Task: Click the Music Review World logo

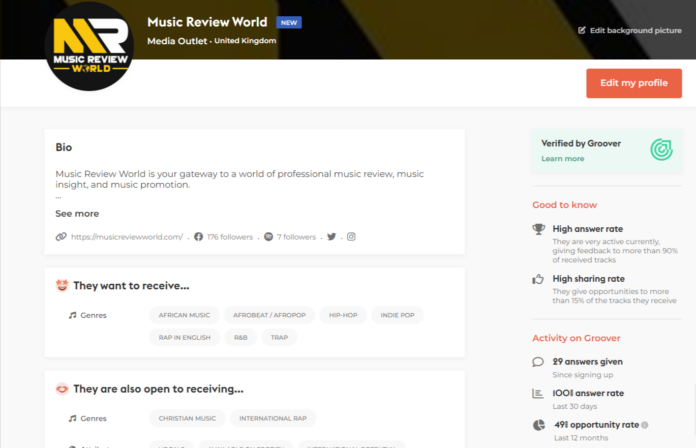Action: pos(88,45)
